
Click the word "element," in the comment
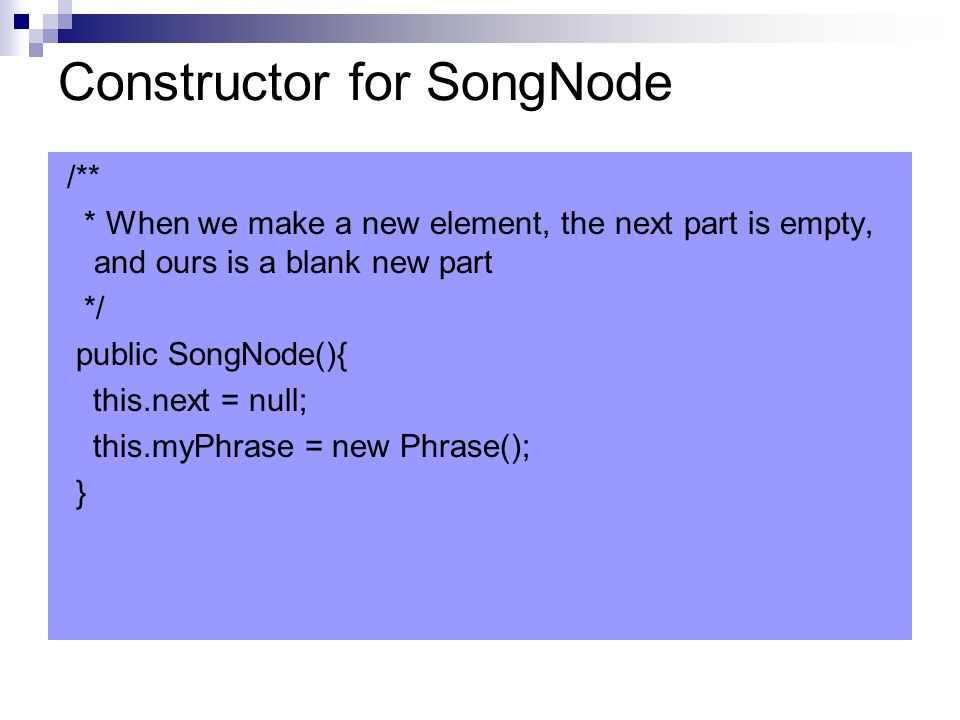[489, 223]
